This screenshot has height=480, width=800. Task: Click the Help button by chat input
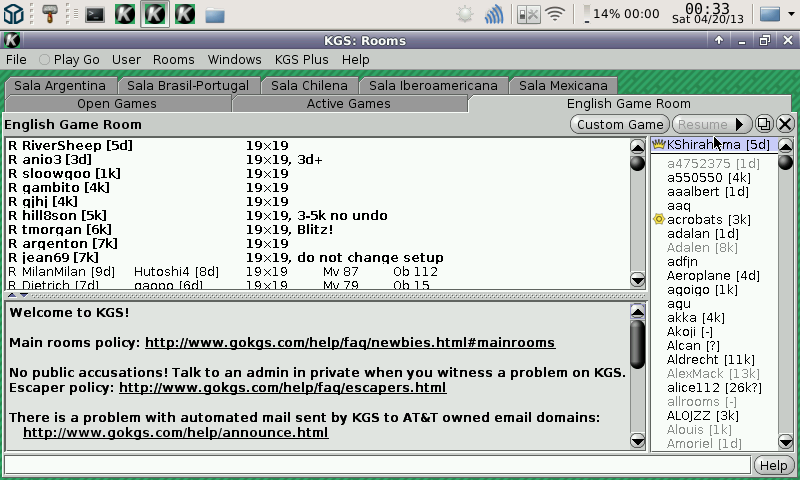773,465
